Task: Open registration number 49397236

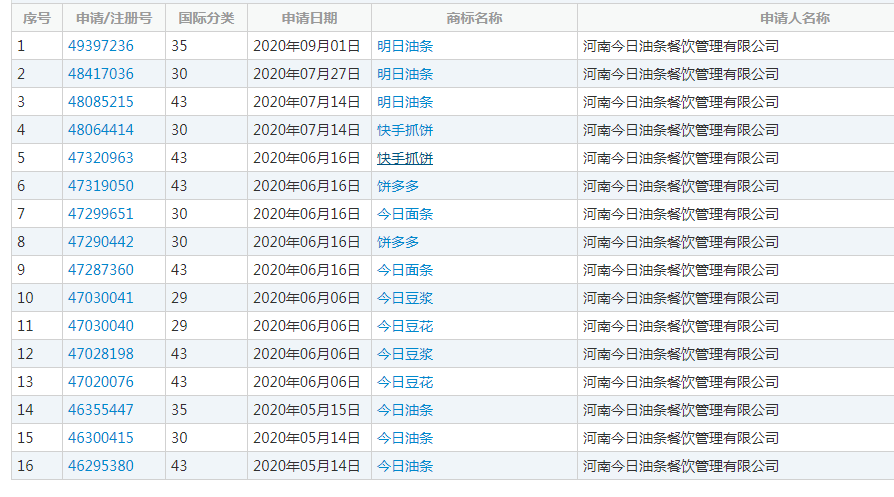Action: pos(100,46)
